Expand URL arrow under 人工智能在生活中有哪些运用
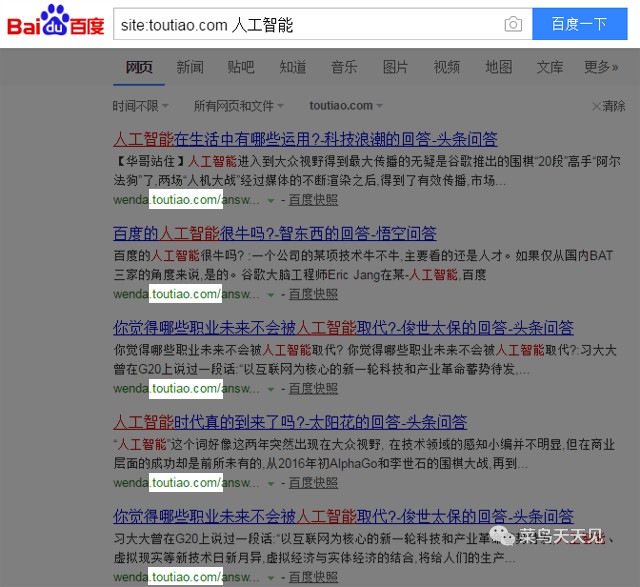The height and width of the screenshot is (587, 640). pos(271,200)
